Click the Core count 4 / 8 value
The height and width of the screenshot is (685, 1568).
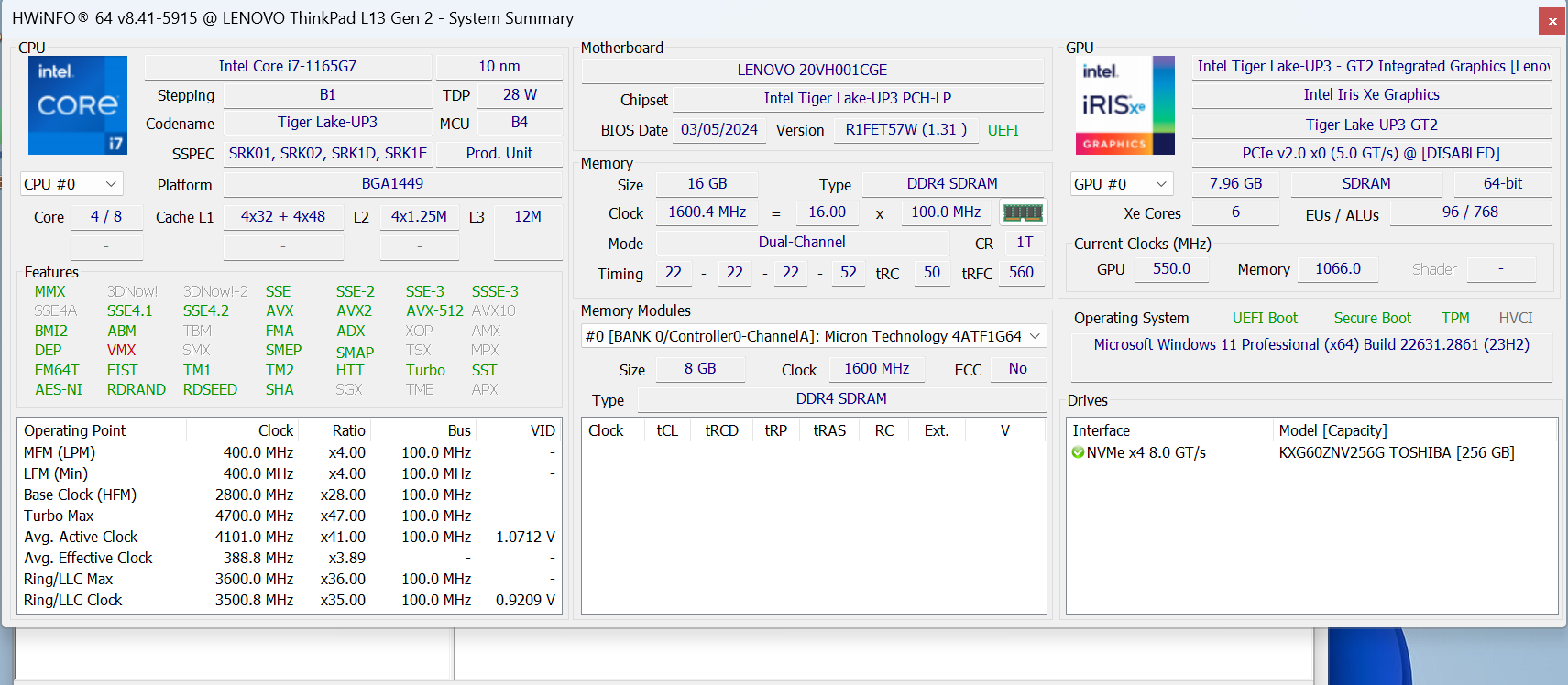point(106,217)
